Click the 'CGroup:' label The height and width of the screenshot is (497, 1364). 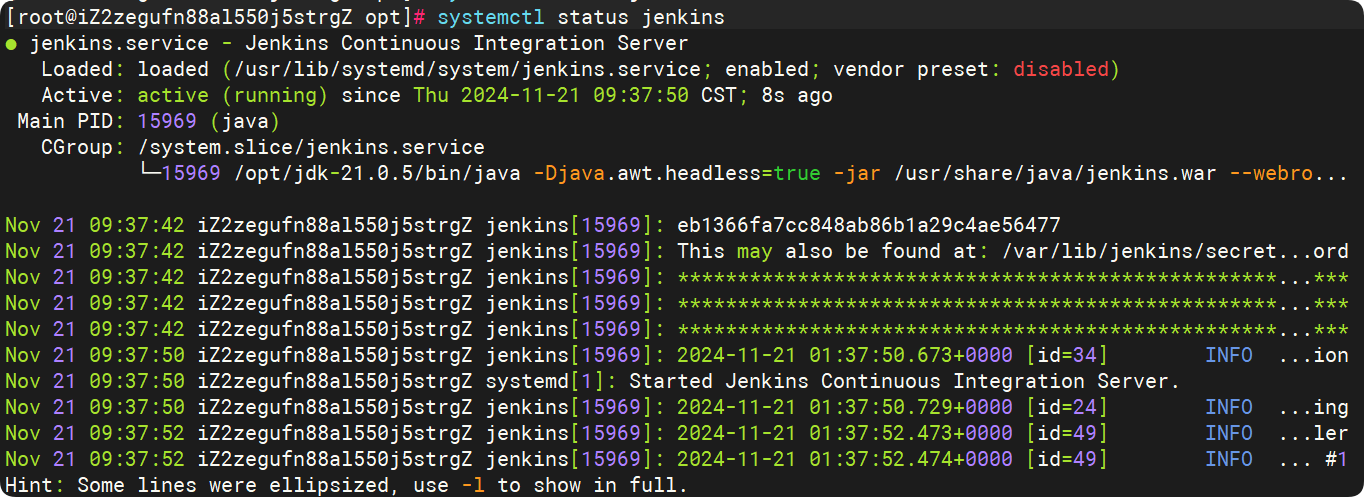[84, 148]
